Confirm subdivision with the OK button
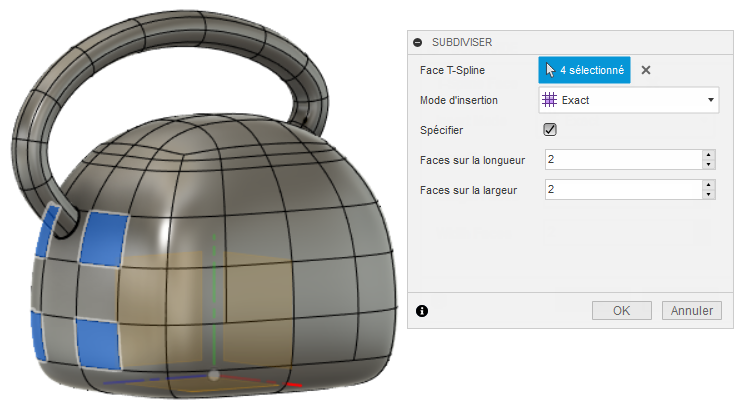This screenshot has height=409, width=744. click(622, 311)
